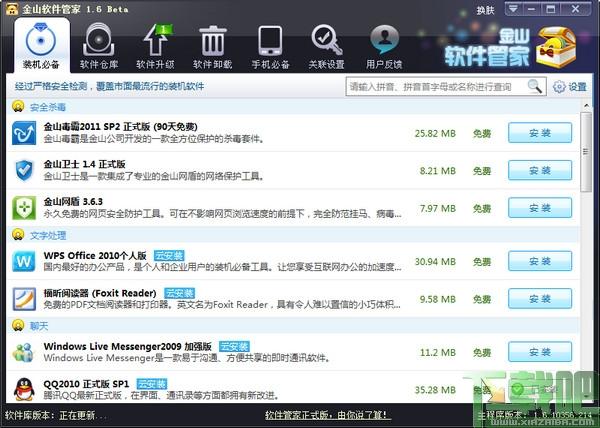
Task: Collapse the 文字处理 category group
Action: coord(18,234)
